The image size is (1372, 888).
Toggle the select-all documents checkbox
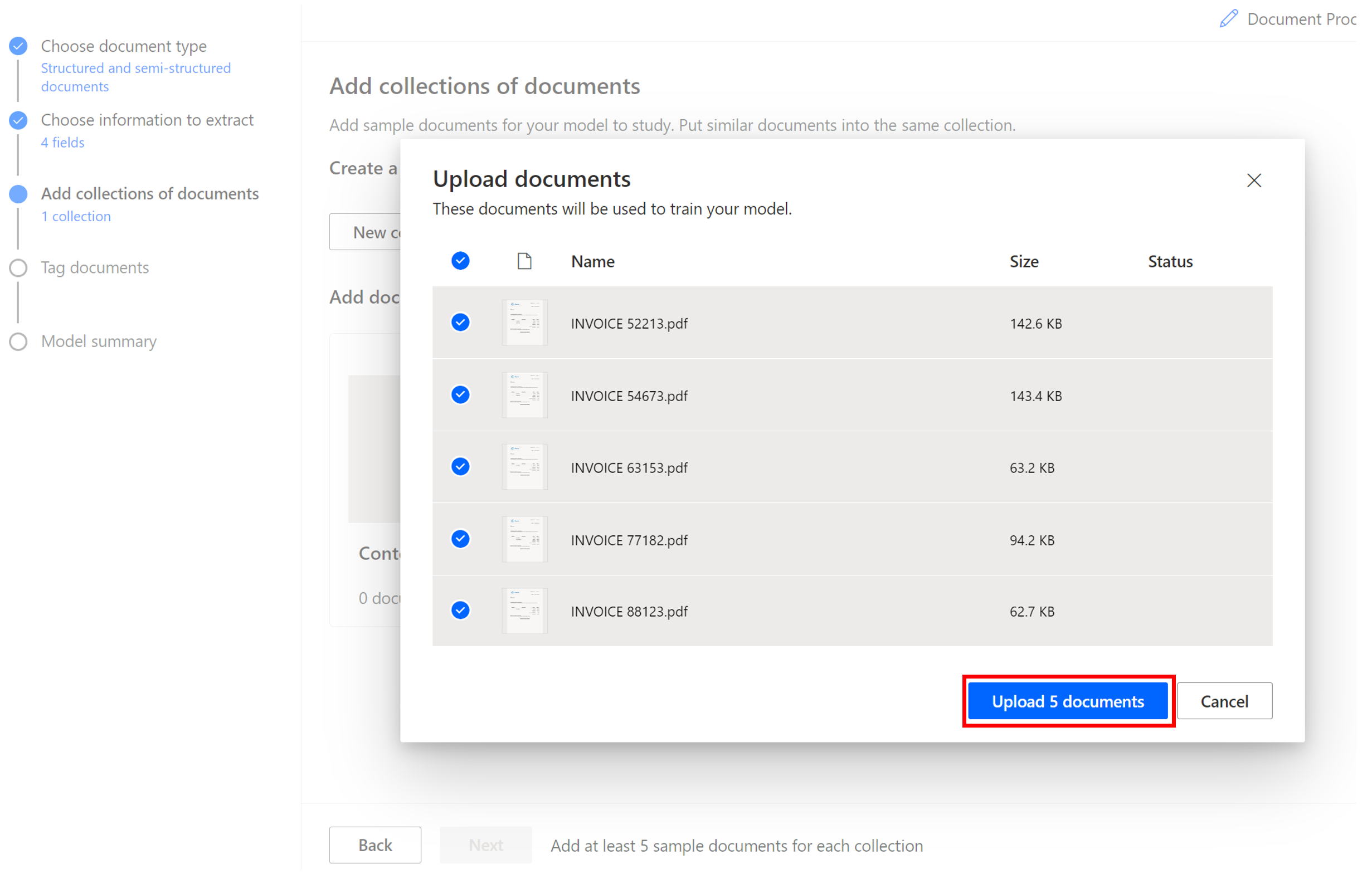click(460, 261)
